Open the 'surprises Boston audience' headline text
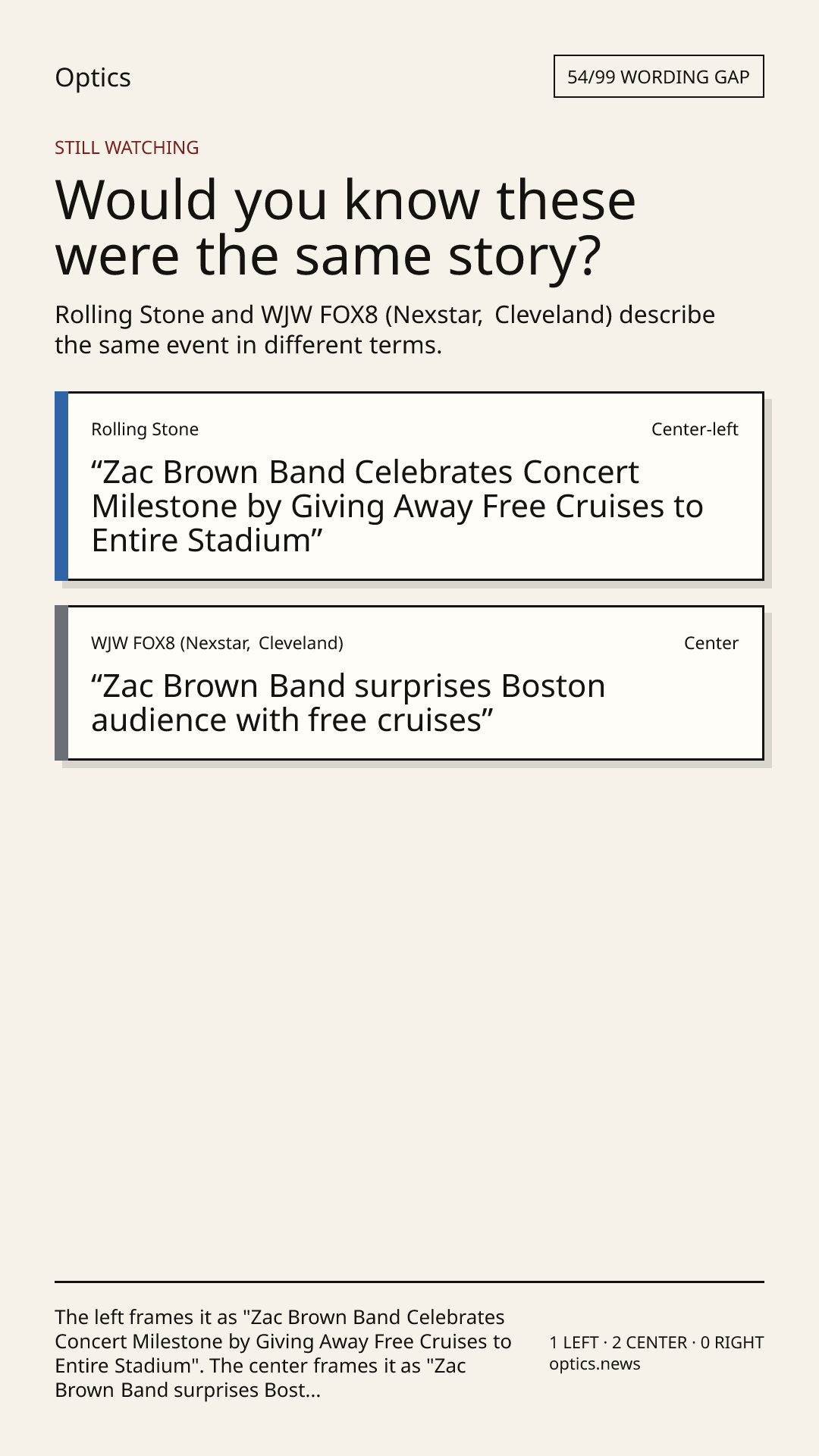This screenshot has width=819, height=1456. tap(348, 703)
